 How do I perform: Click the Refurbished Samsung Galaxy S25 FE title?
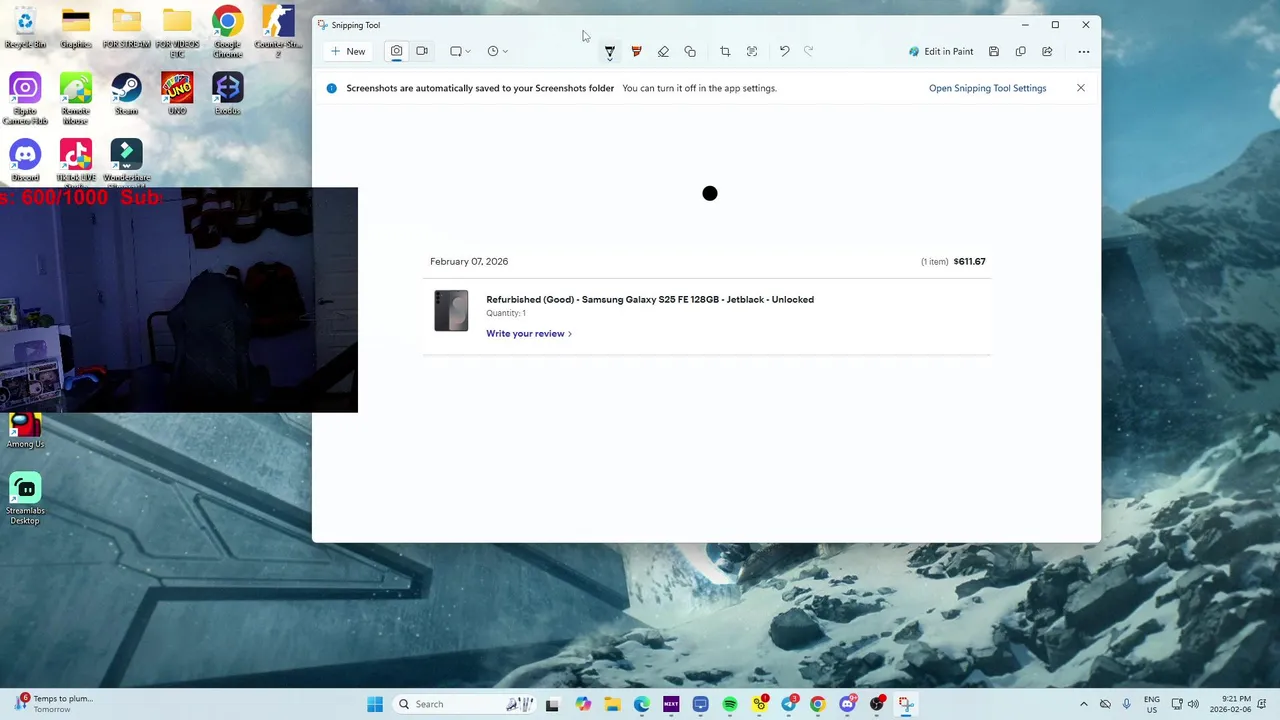pos(650,299)
